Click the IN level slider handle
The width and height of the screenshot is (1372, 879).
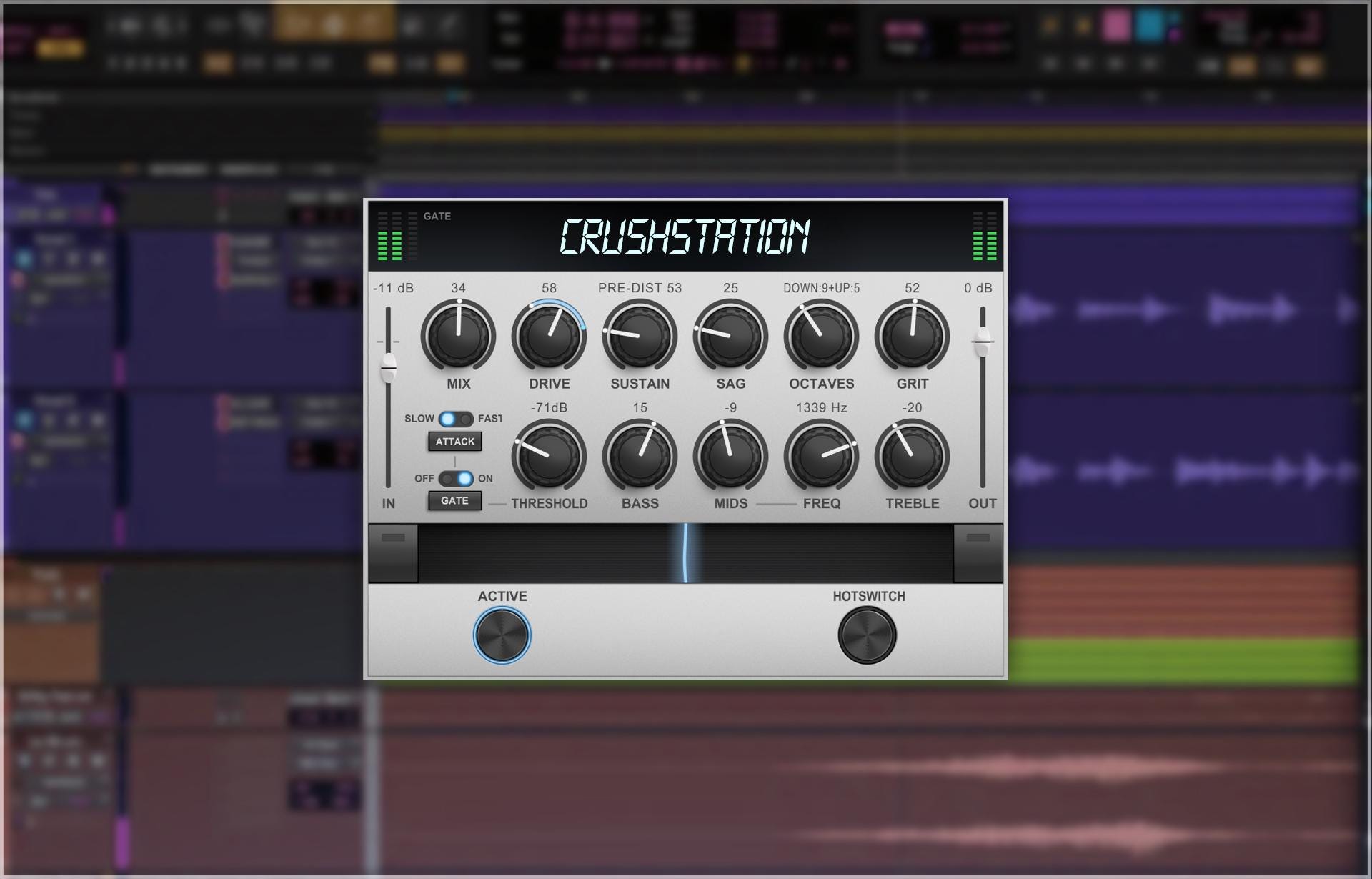coord(388,368)
